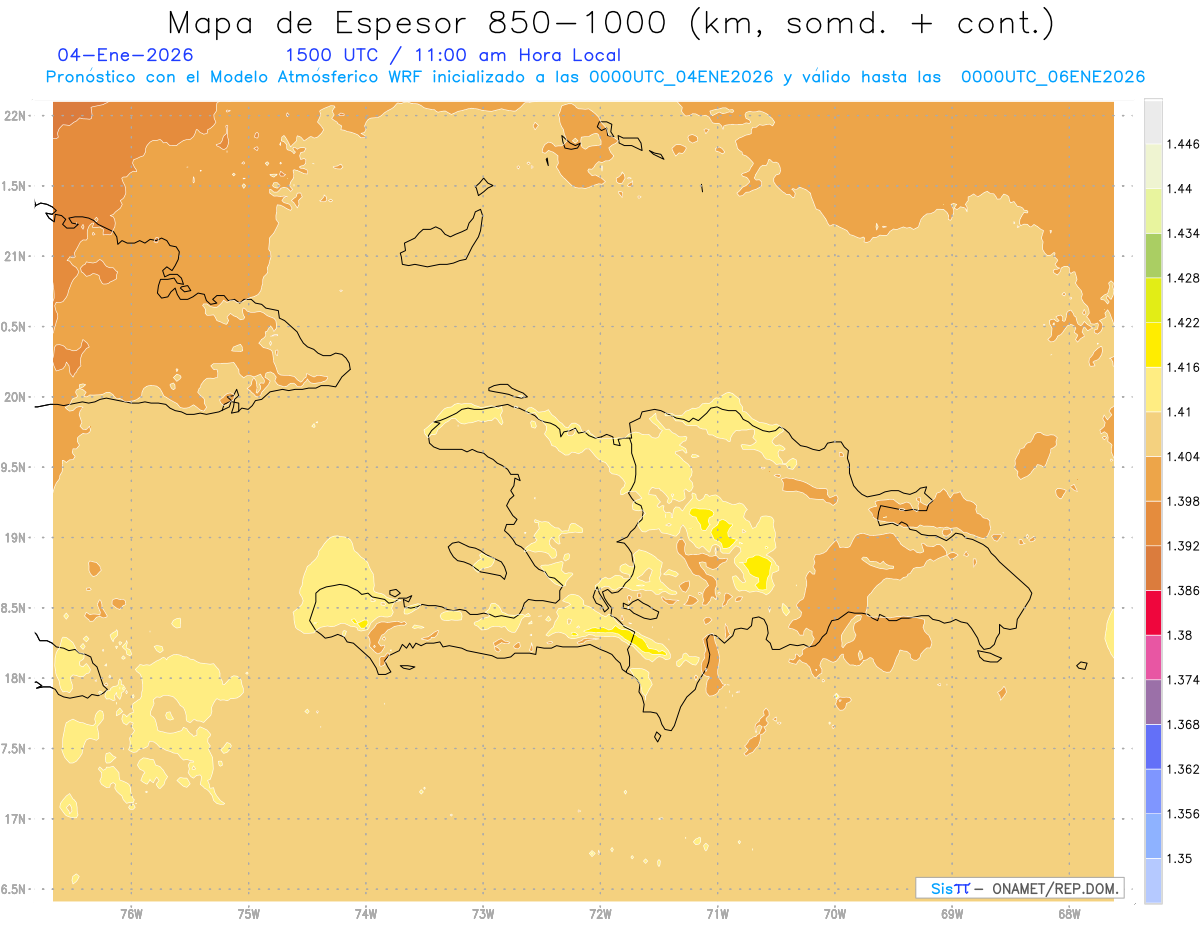Click the legend value 1.422
Image resolution: width=1200 pixels, height=927 pixels.
coord(1182,322)
